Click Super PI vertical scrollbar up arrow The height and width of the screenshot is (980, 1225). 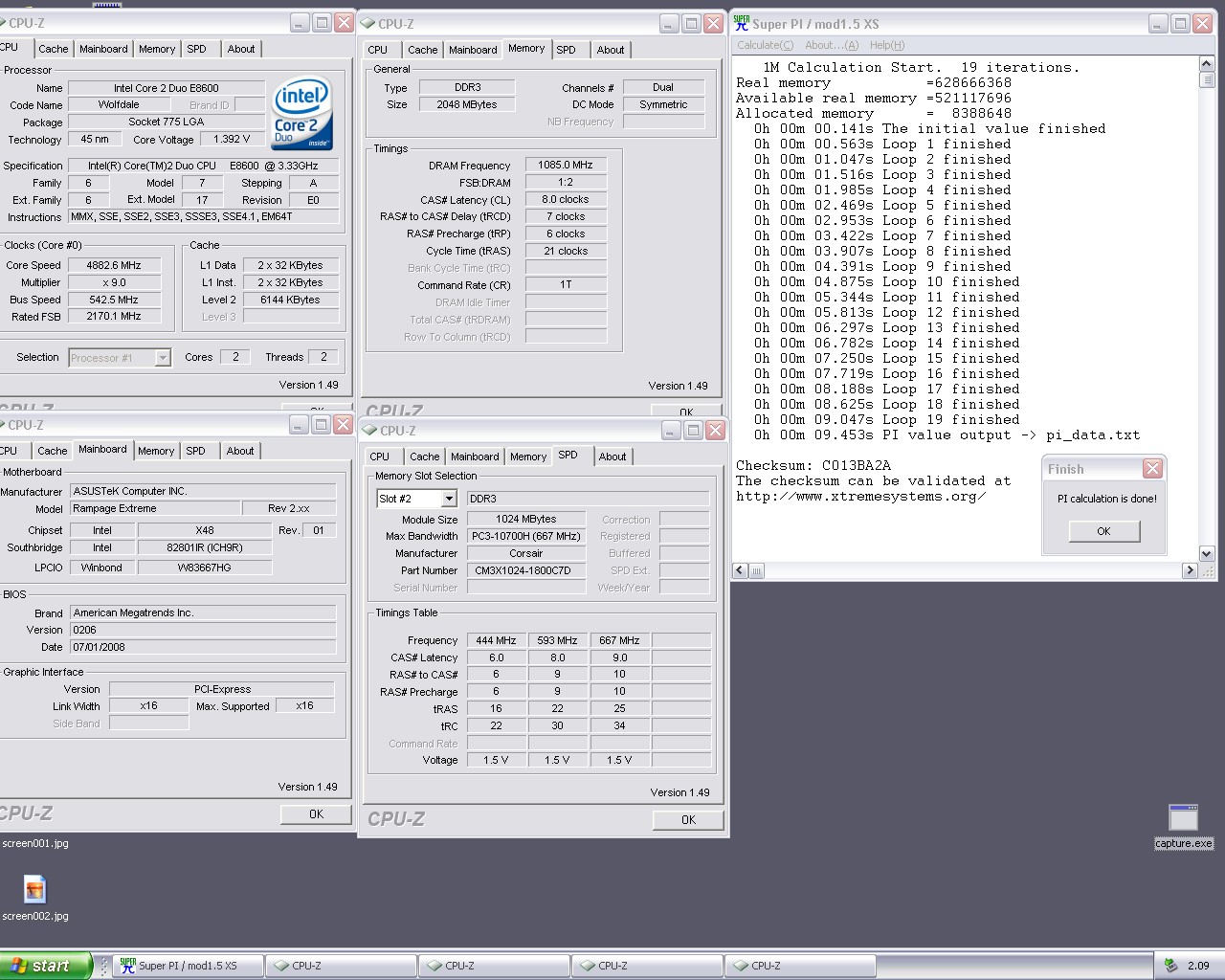[1206, 64]
